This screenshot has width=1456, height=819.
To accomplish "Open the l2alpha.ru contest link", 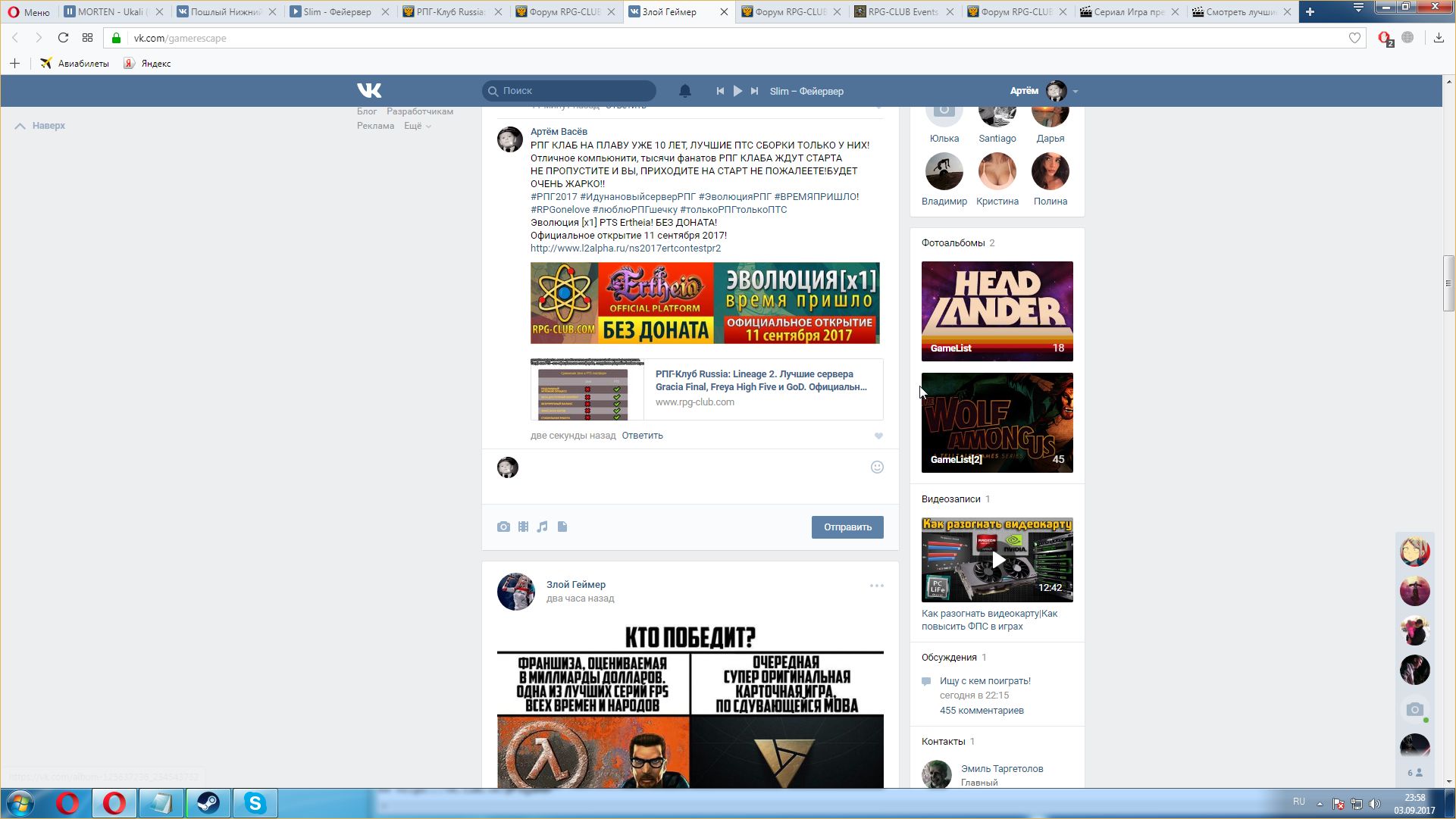I will click(625, 249).
